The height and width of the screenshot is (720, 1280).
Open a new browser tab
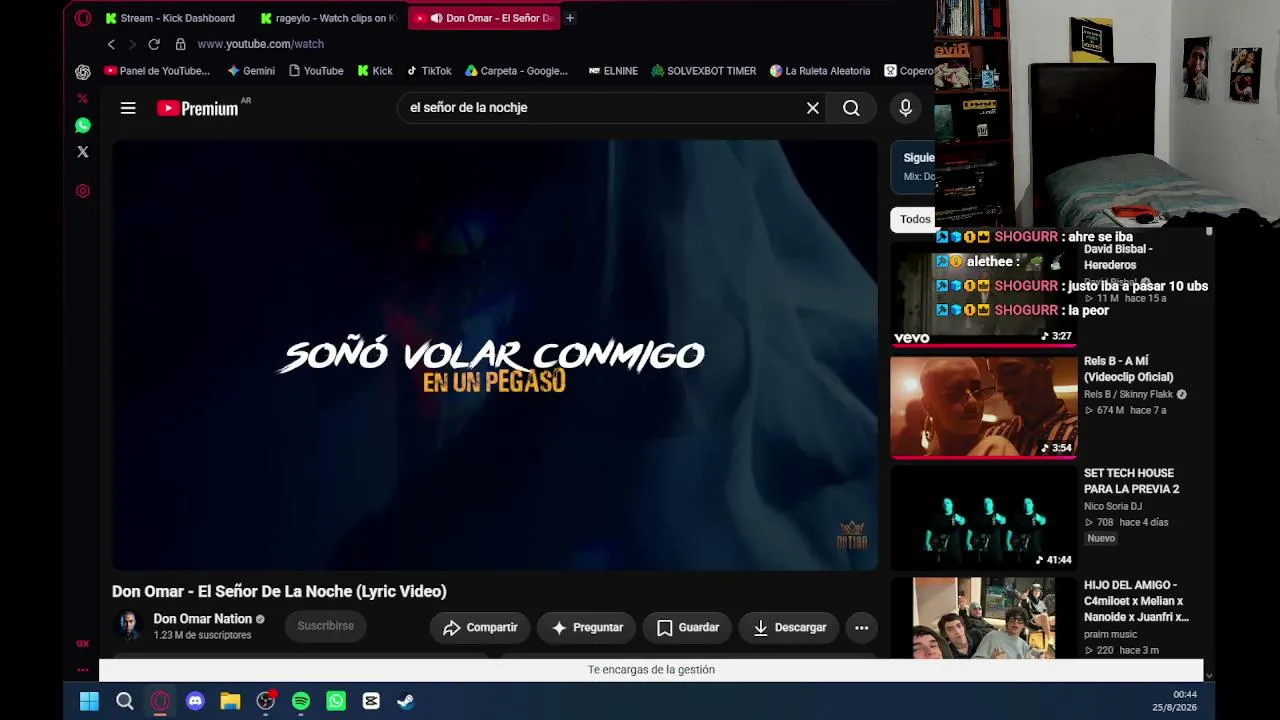pos(570,18)
